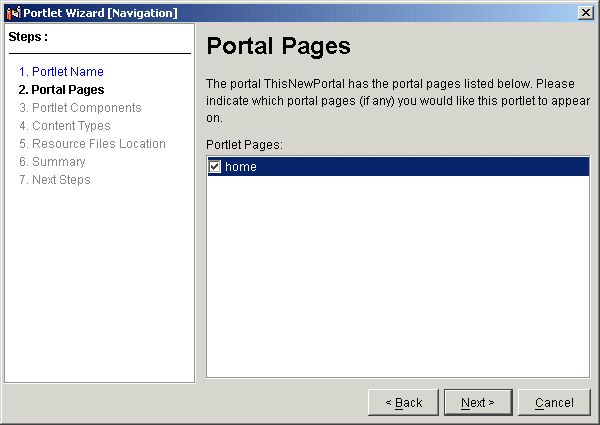The width and height of the screenshot is (600, 425).
Task: Click step 5. Resource Files Location
Action: [x=92, y=143]
